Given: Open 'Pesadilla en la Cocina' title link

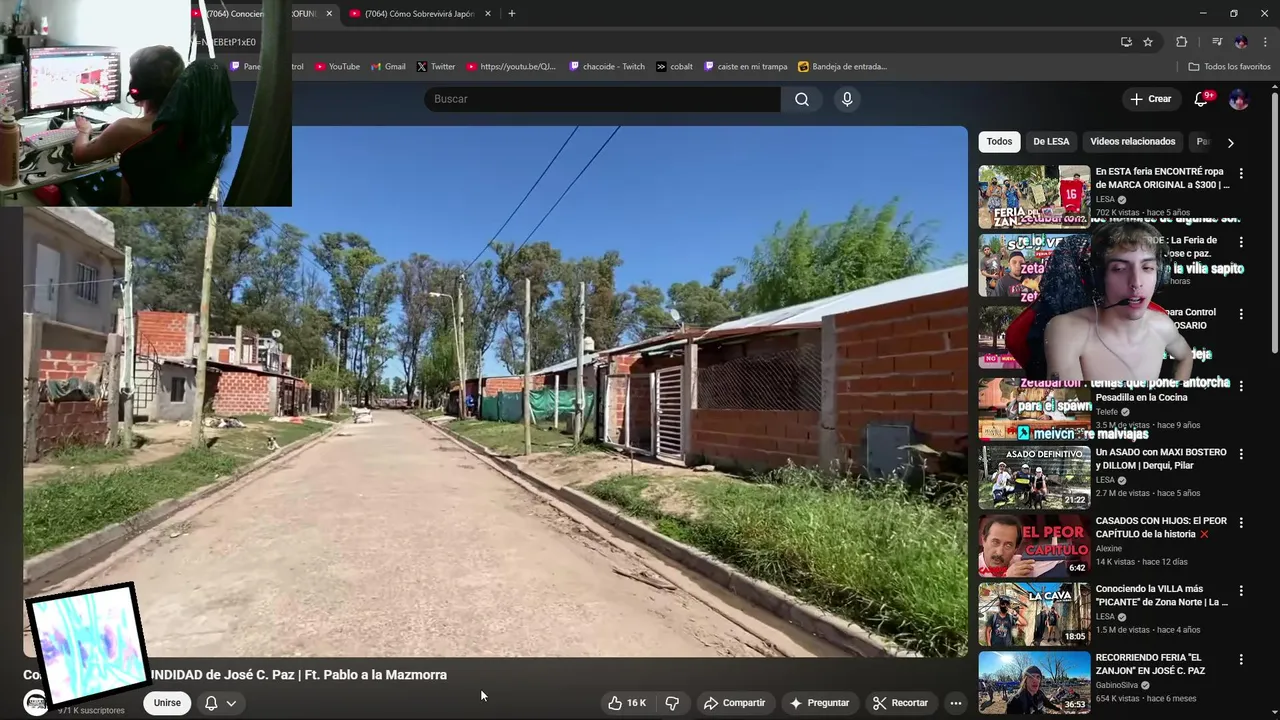Looking at the screenshot, I should 1141,398.
